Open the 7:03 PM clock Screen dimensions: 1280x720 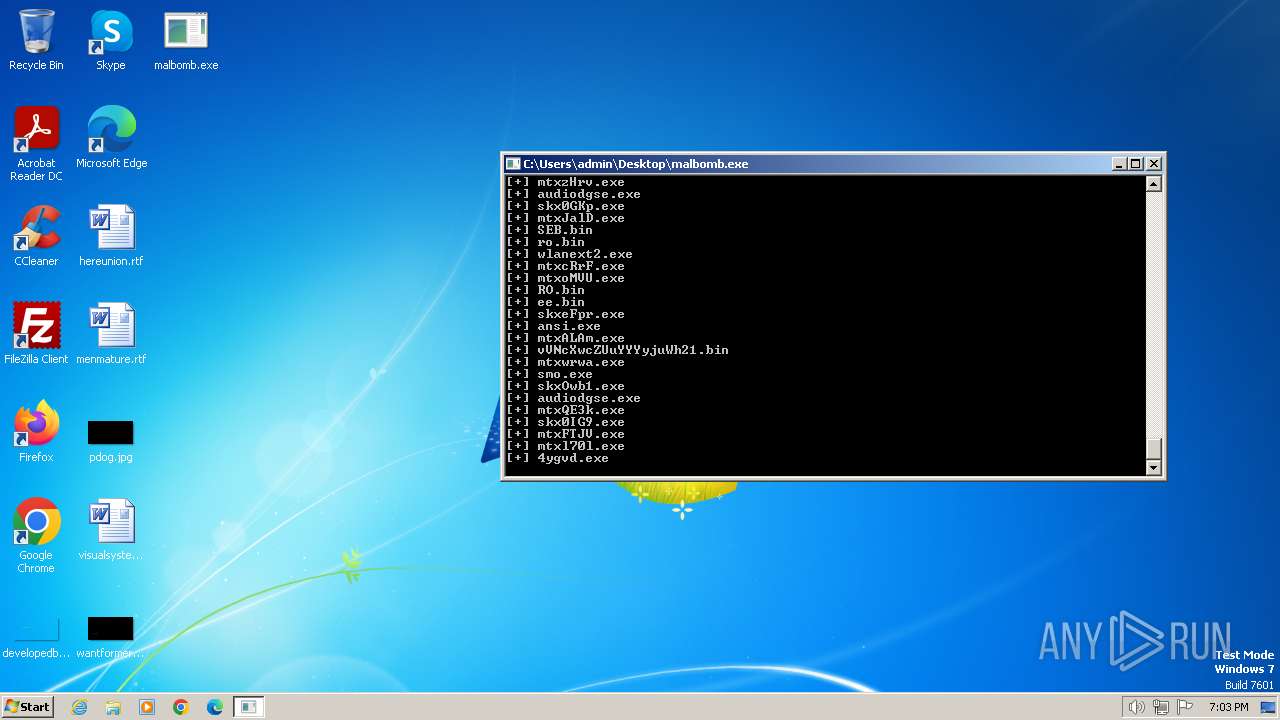[1229, 707]
